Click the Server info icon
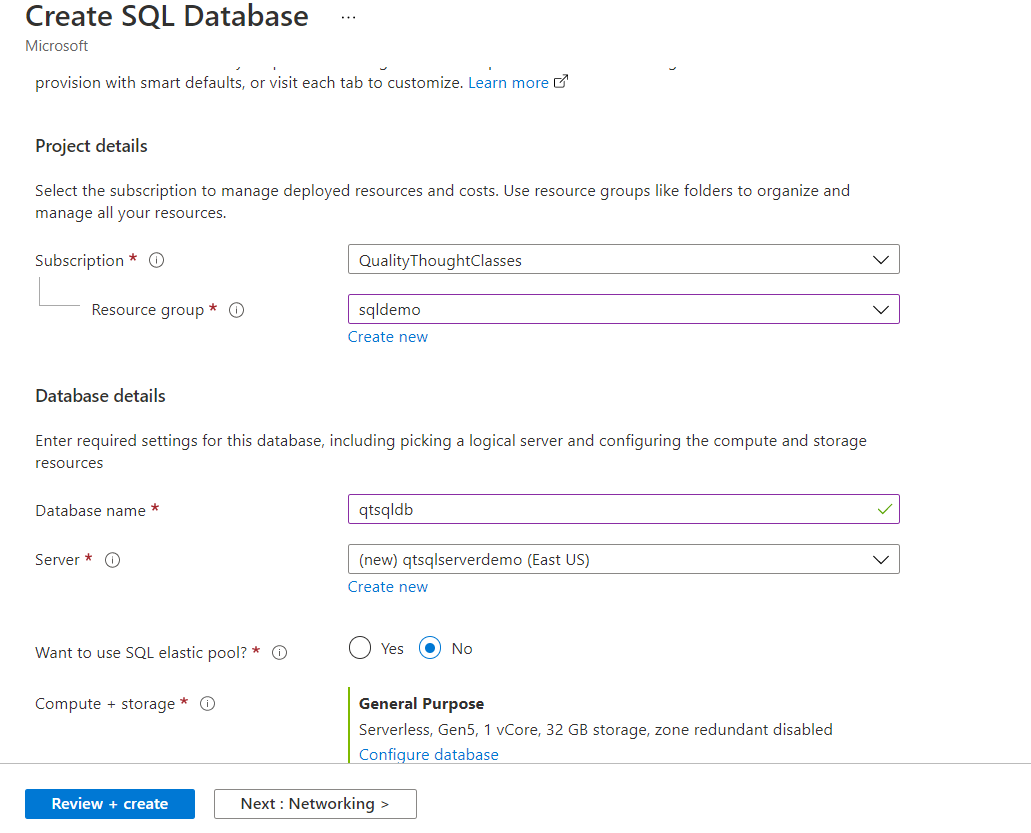 point(112,560)
